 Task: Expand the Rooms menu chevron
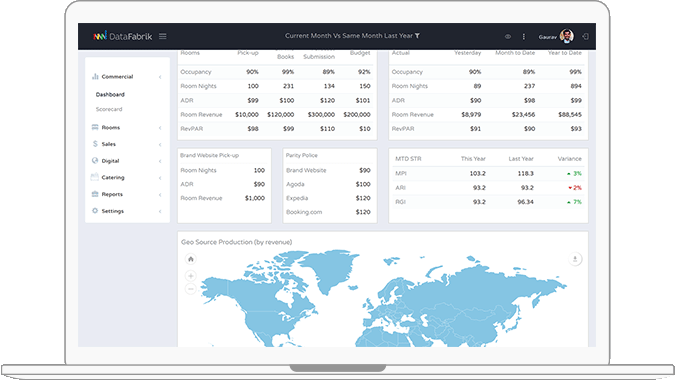coord(160,128)
